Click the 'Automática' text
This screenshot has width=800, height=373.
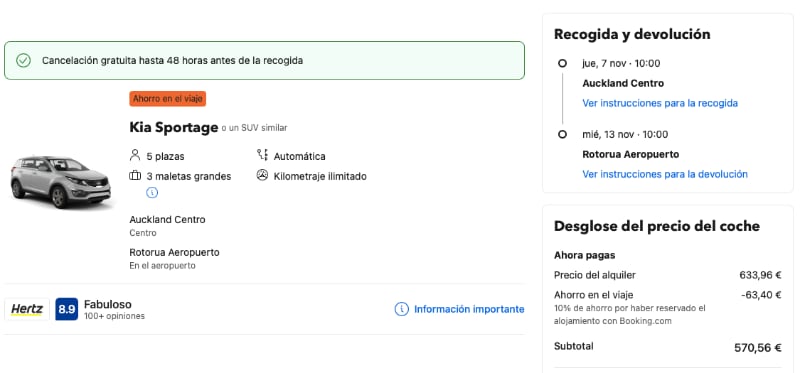tap(299, 157)
